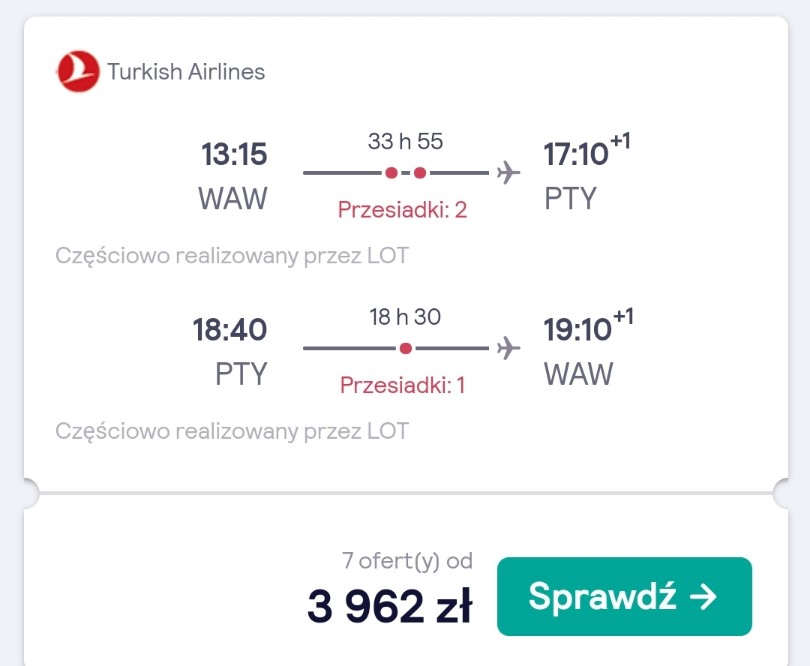The image size is (810, 666).
Task: Click first 'Częściowo realizowany przez LOT' note
Action: [x=232, y=256]
